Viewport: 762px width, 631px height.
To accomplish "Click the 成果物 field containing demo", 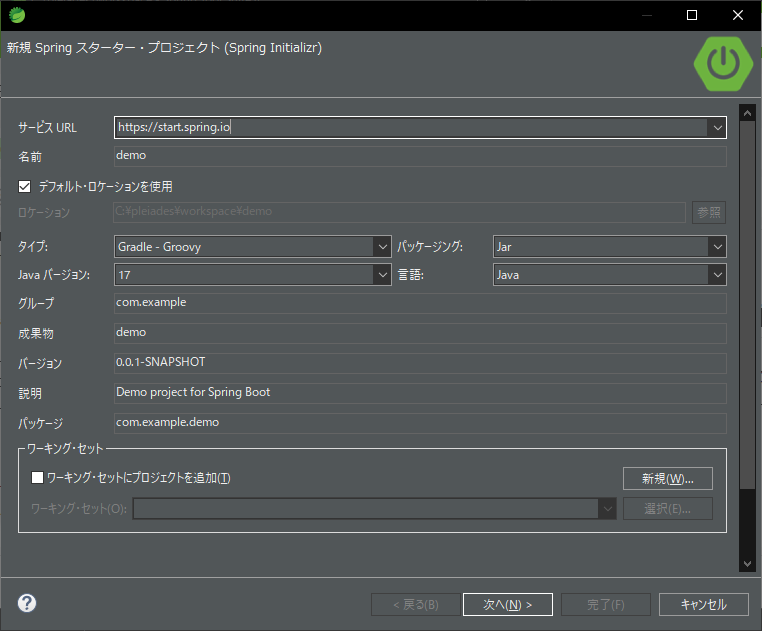I will (x=420, y=333).
